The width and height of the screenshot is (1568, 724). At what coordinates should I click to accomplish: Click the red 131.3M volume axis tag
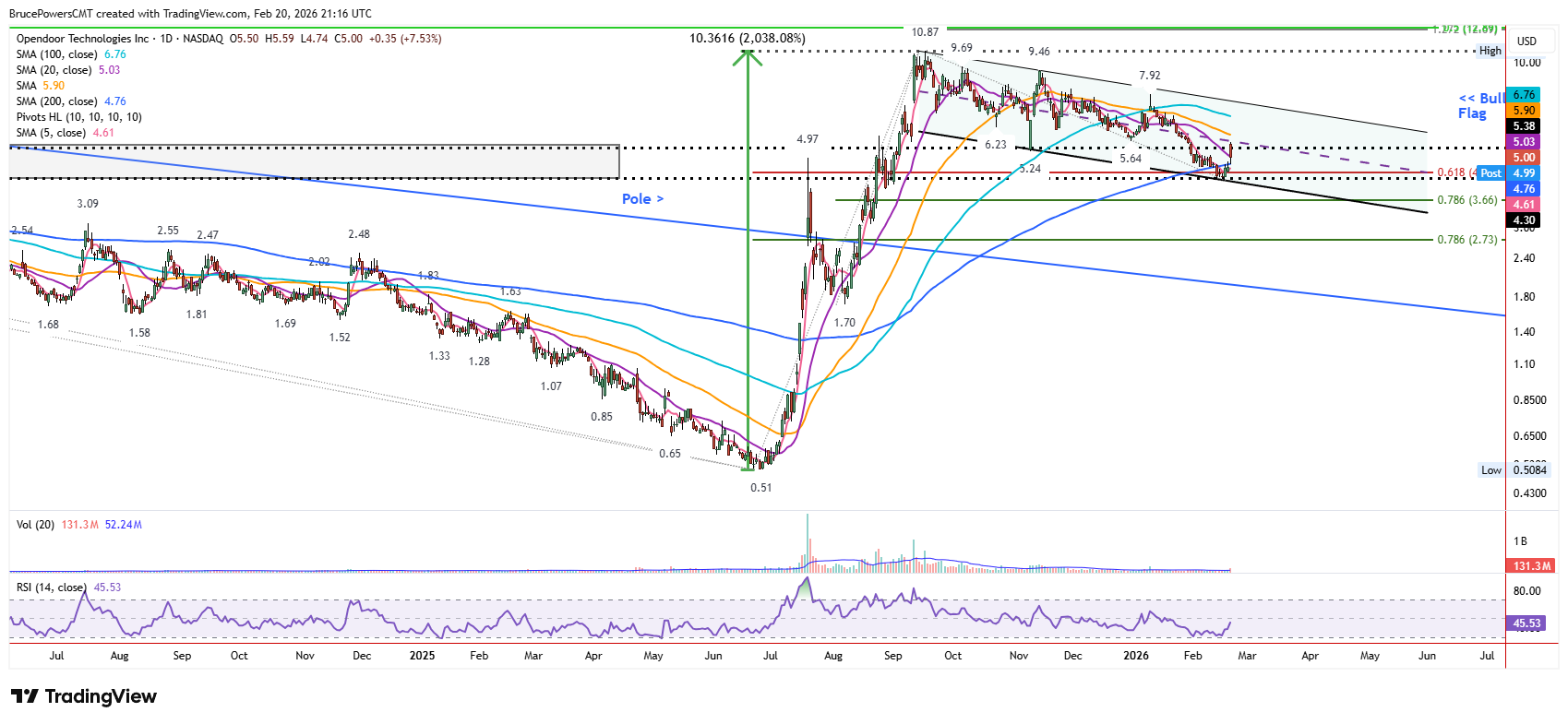pyautogui.click(x=1532, y=566)
